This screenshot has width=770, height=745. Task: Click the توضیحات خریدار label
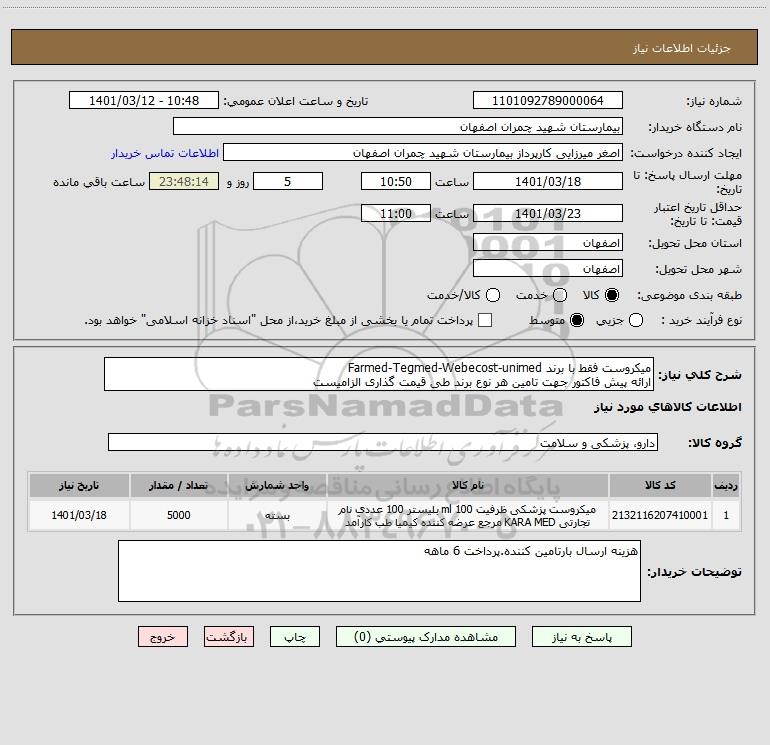click(x=694, y=572)
